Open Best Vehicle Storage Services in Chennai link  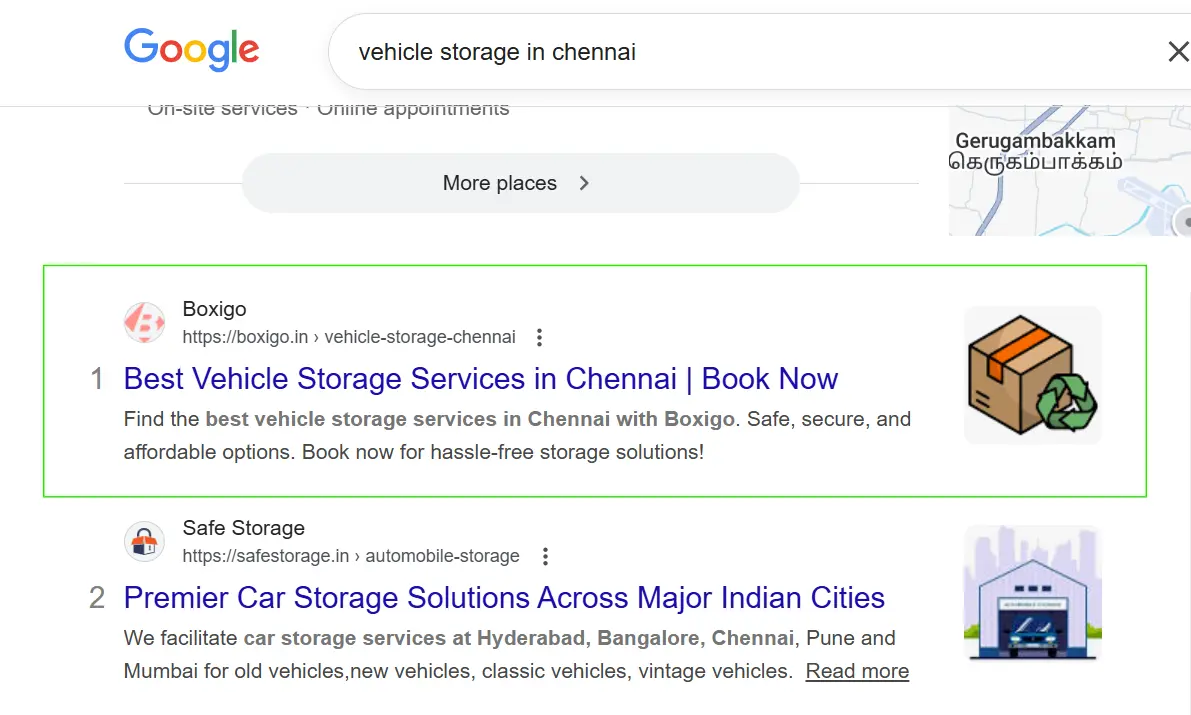(480, 379)
